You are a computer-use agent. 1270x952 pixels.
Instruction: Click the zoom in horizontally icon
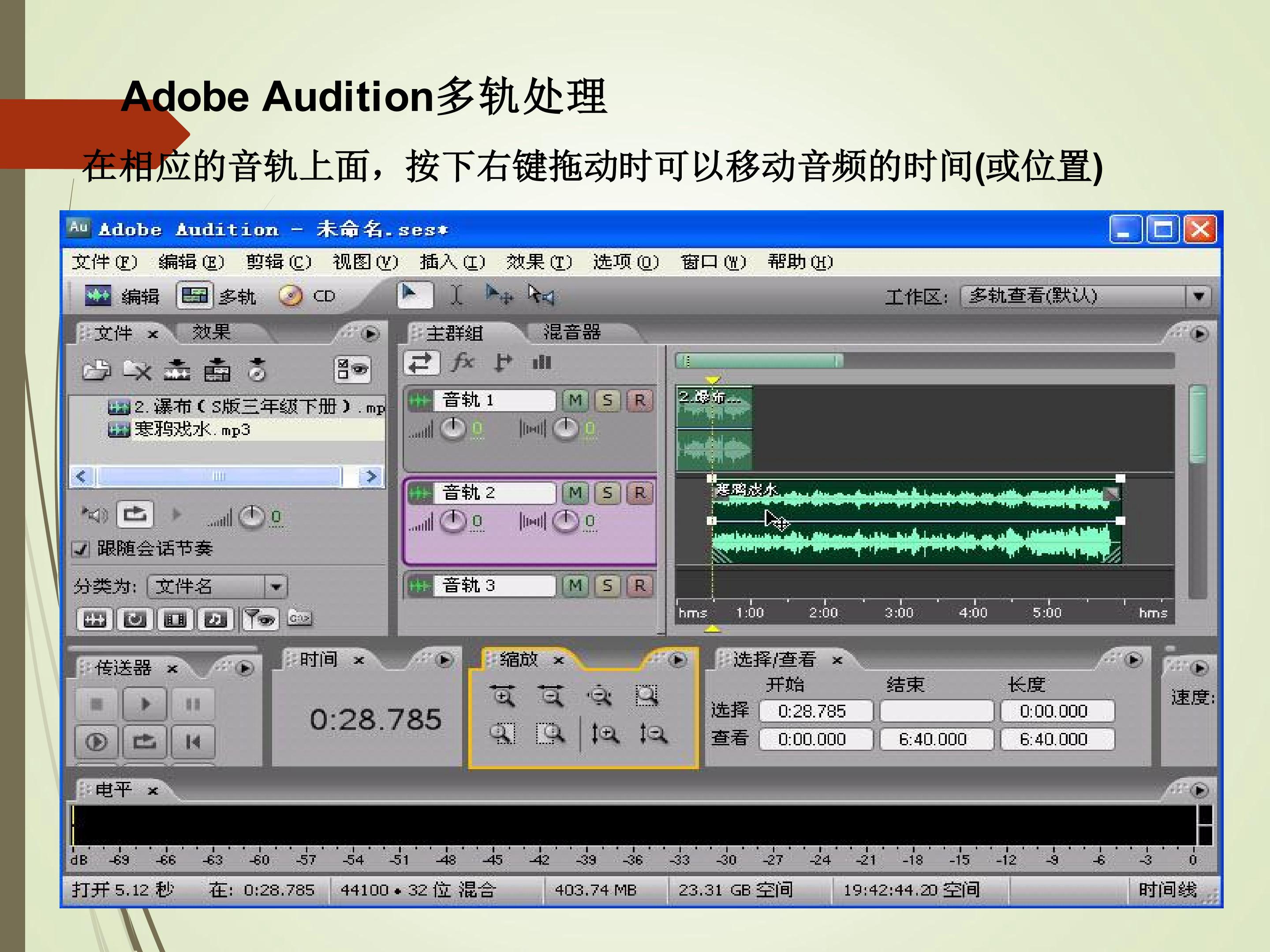(503, 695)
